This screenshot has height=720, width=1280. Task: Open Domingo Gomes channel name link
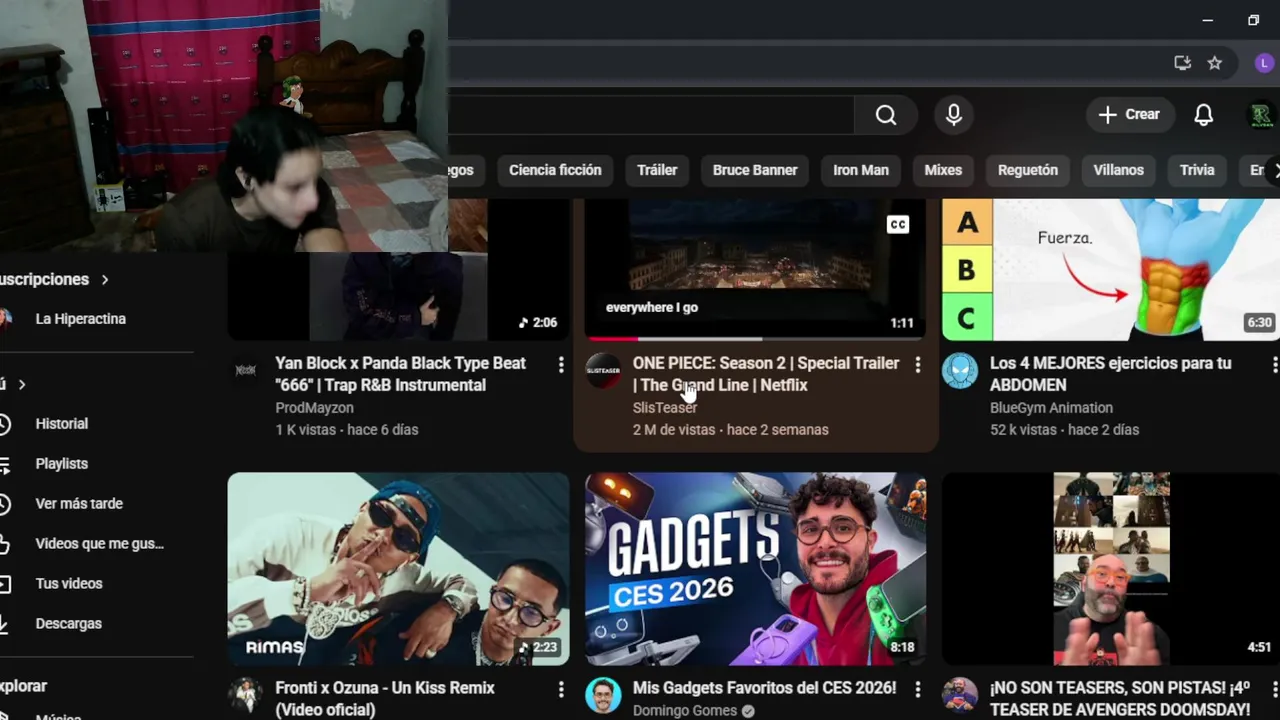pos(685,711)
